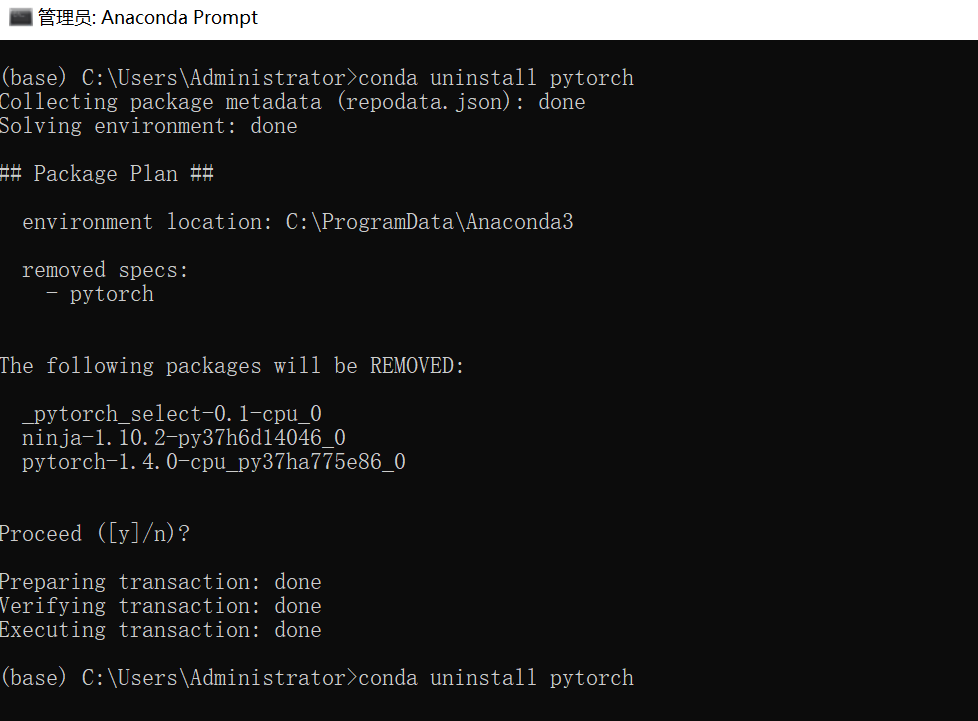Viewport: 978px width, 721px height.
Task: Click the 'pytorch-1.4.0-cpu_py37ha775e86_0' package entry
Action: (213, 461)
